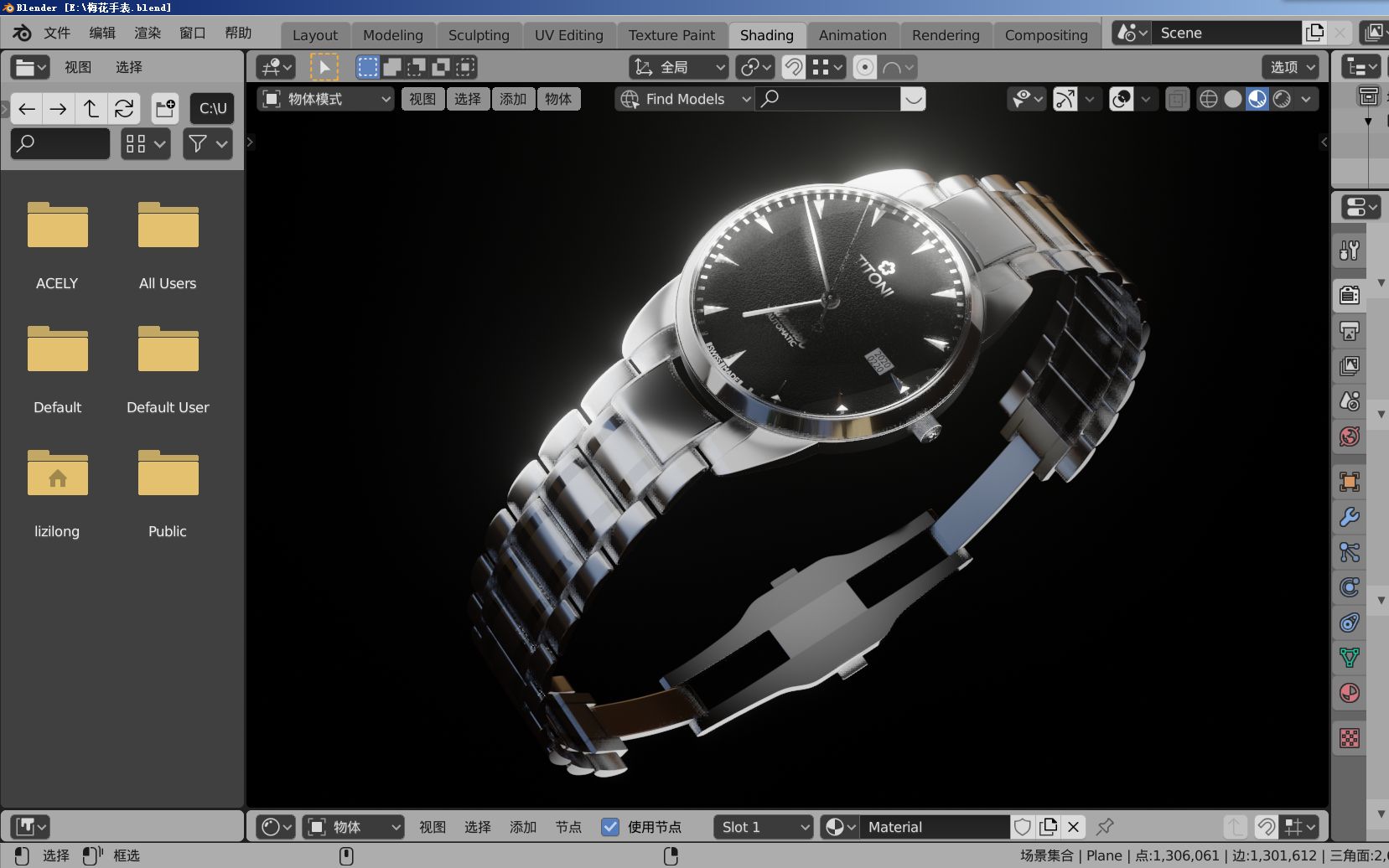Open the lizilong home folder
Viewport: 1389px width, 868px height.
(x=57, y=492)
